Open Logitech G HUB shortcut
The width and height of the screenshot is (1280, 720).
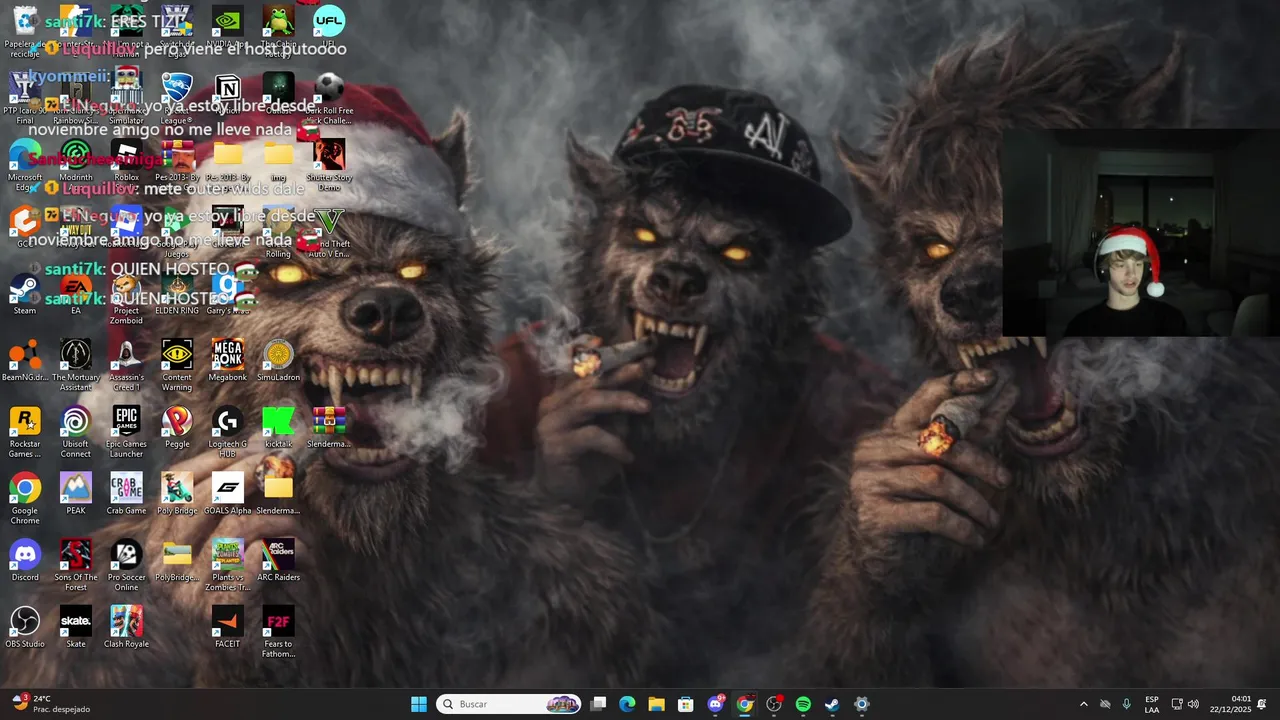(228, 432)
